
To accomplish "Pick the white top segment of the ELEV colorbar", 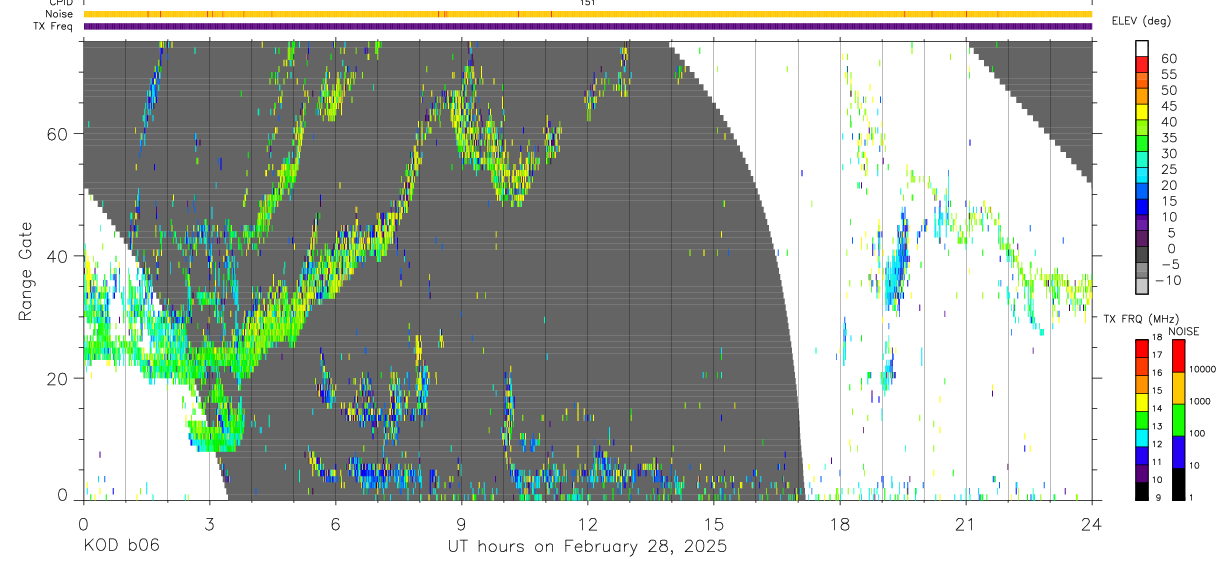I will (1142, 49).
